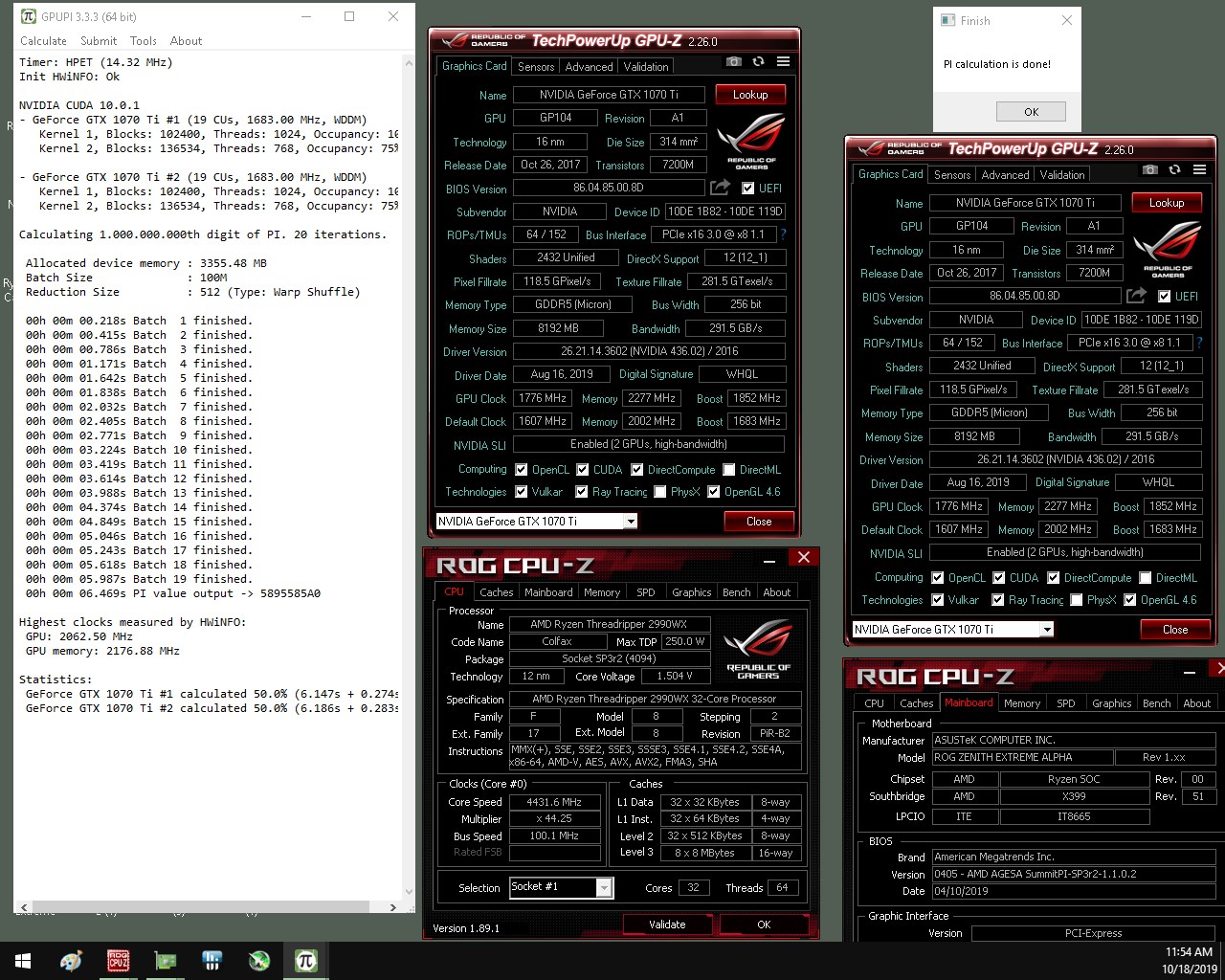Open the About menu in GPUPI
1225x980 pixels.
click(186, 41)
